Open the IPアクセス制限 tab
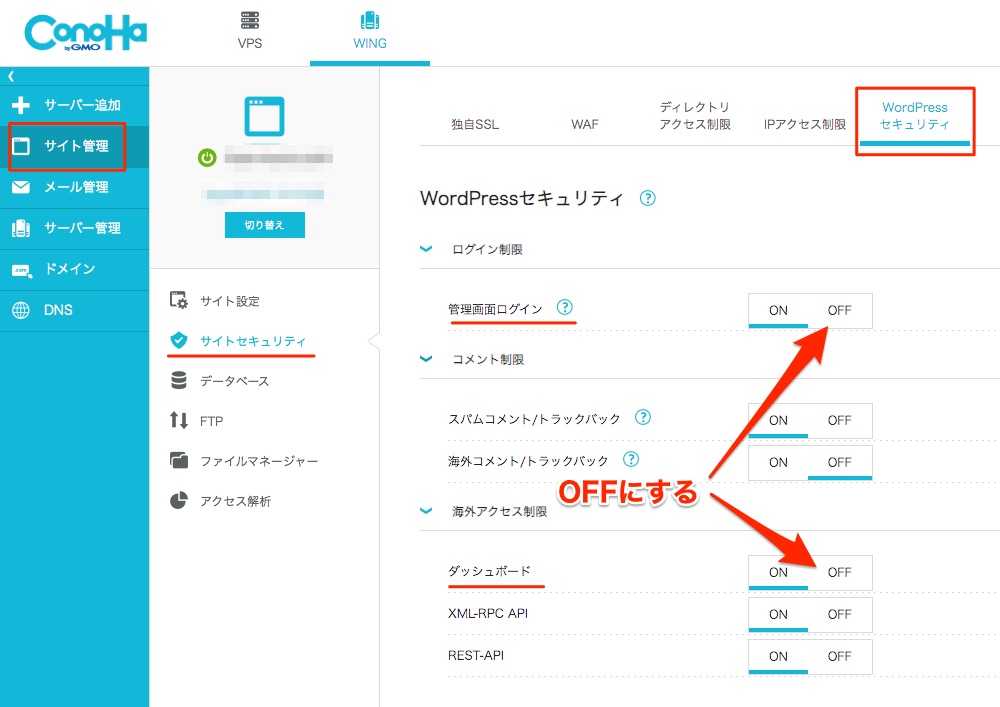Image resolution: width=1000 pixels, height=707 pixels. 805,124
